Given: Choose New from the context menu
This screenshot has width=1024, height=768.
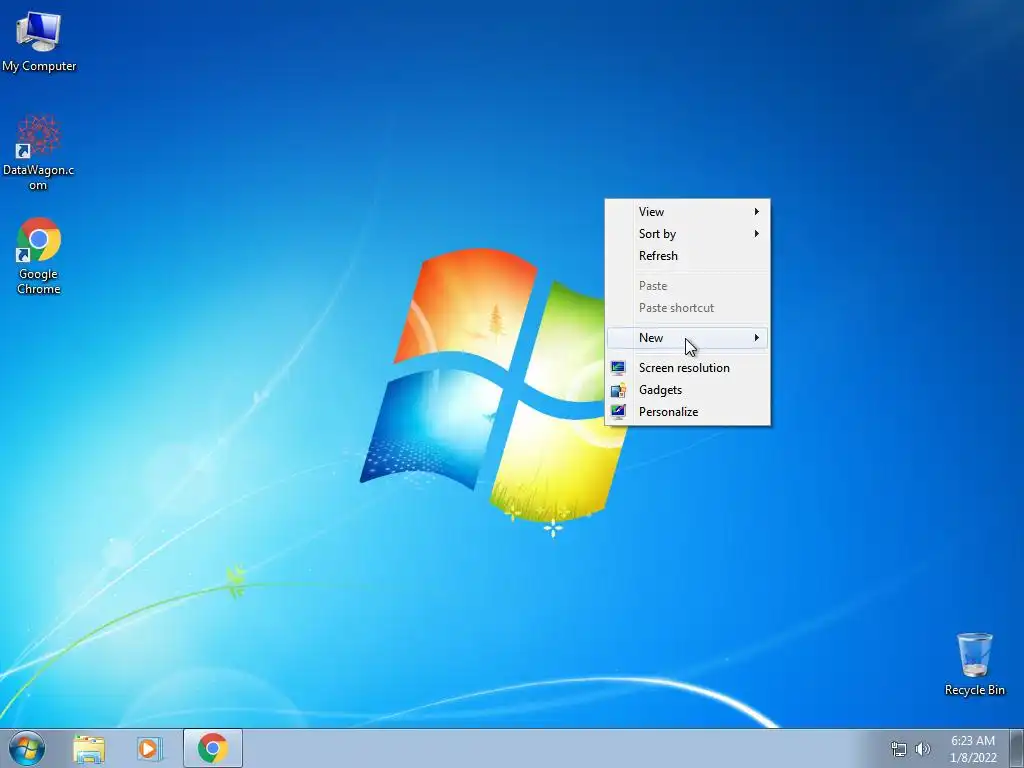Looking at the screenshot, I should 688,338.
